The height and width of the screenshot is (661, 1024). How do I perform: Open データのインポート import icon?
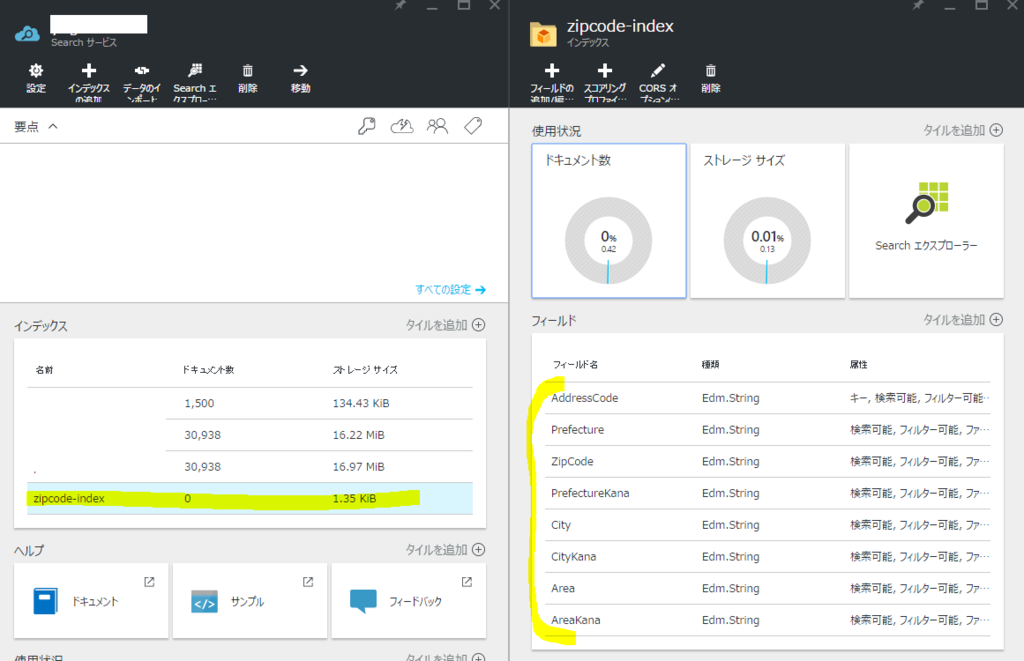(142, 71)
